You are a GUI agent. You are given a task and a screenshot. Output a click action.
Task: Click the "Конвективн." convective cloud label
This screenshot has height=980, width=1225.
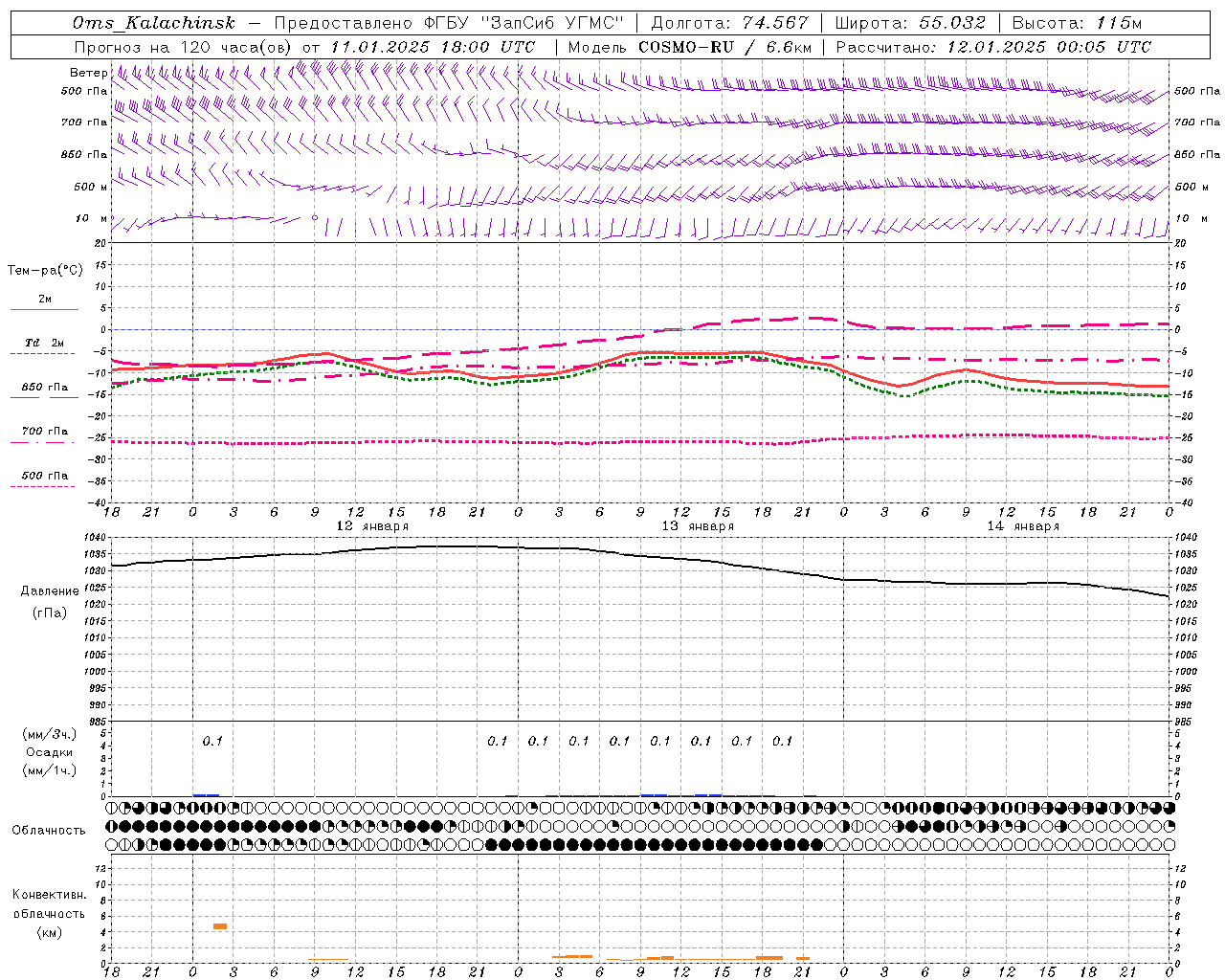point(49,895)
